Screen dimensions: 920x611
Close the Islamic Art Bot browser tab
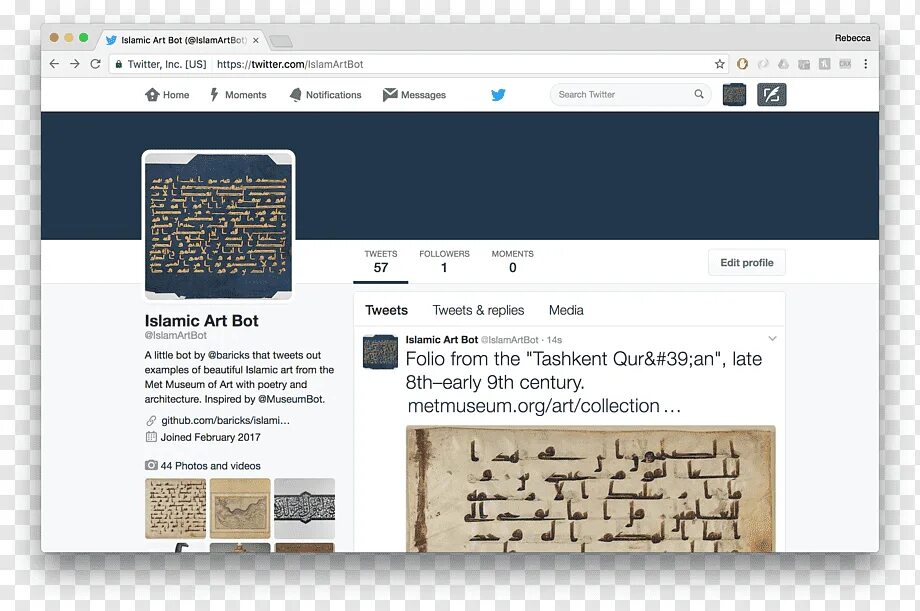[256, 40]
